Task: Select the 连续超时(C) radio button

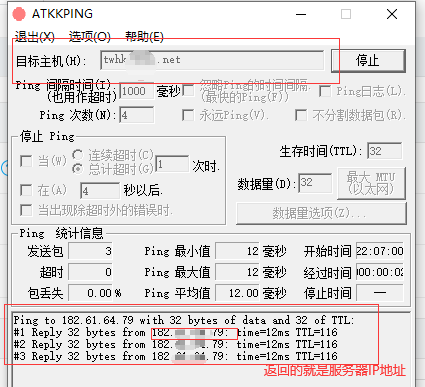Action: pyautogui.click(x=78, y=155)
